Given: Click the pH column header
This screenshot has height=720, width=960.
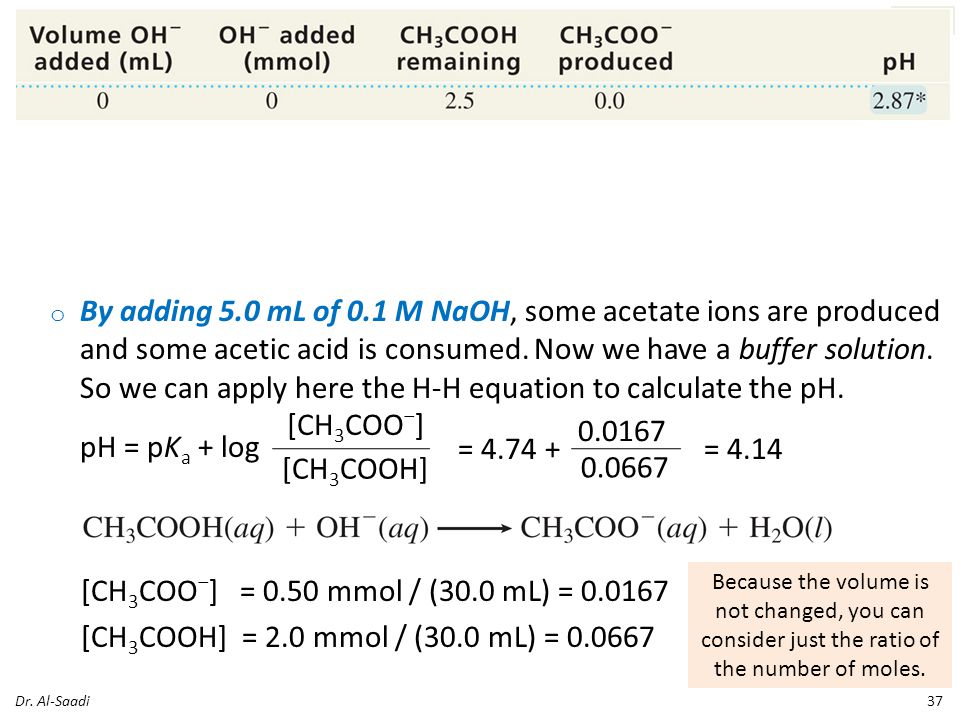Looking at the screenshot, I should [899, 62].
